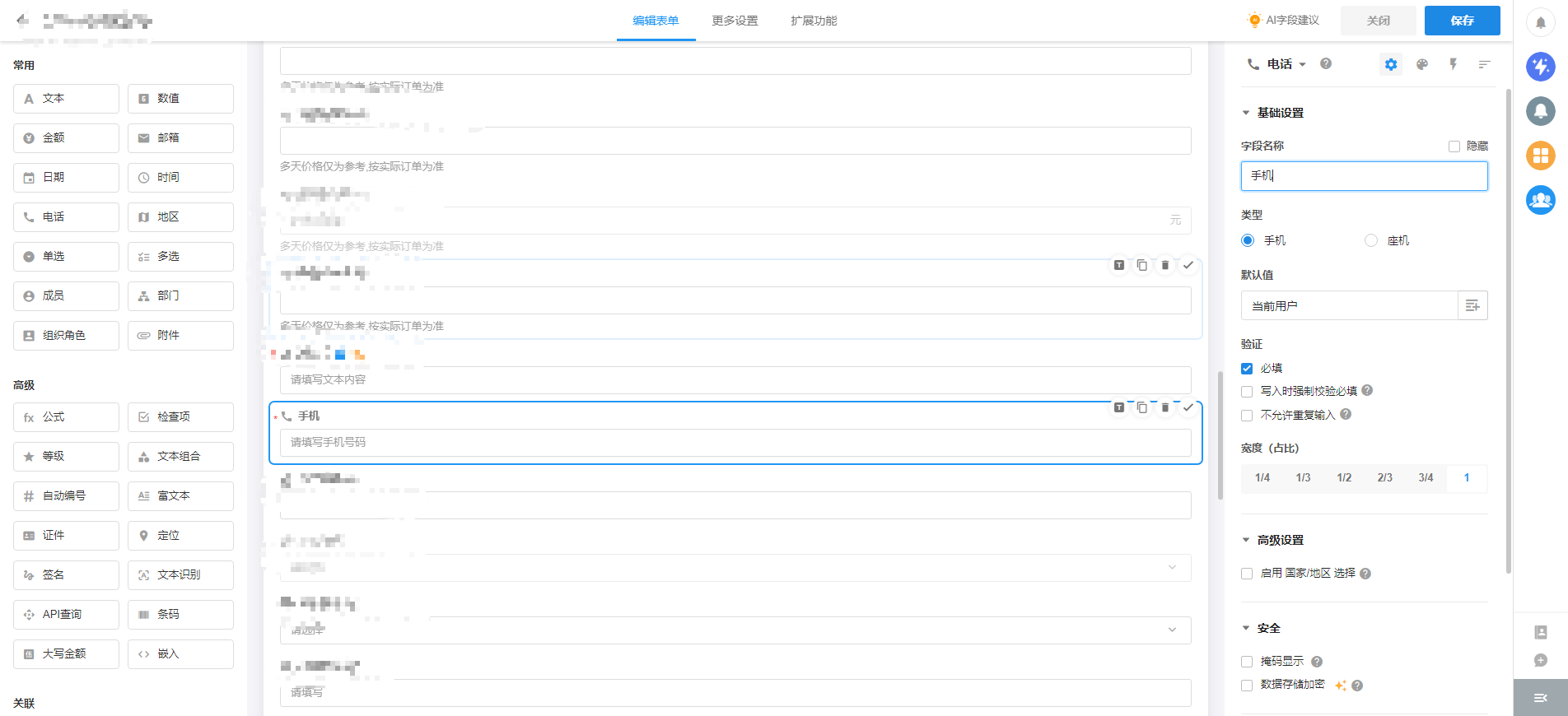Duplicate the 手机 field with copy icon
Viewport: 1568px width, 716px height.
[x=1142, y=407]
